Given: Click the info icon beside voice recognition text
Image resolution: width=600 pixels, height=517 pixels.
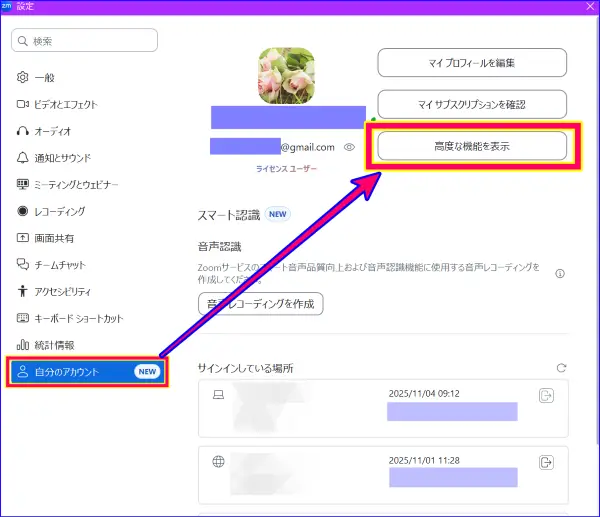Looking at the screenshot, I should [x=560, y=273].
